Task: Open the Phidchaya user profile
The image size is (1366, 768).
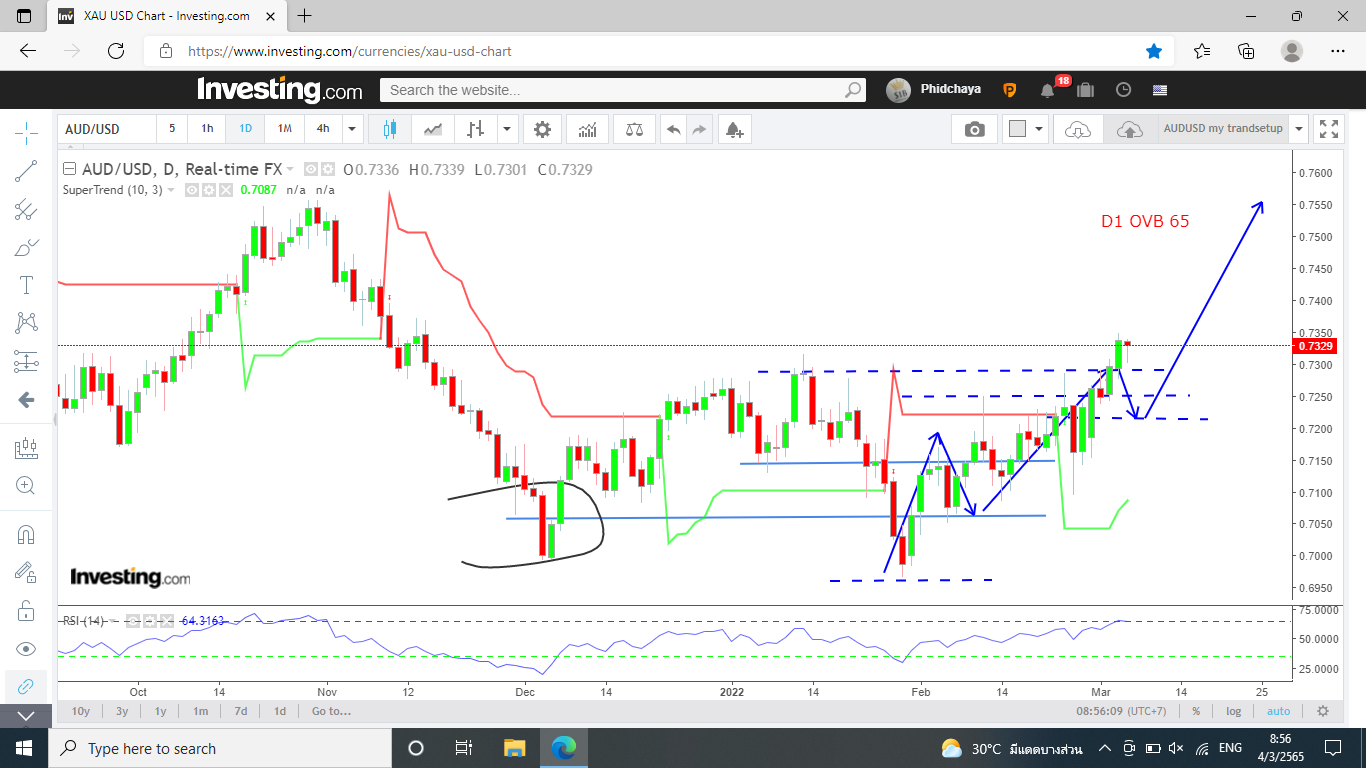Action: (934, 89)
